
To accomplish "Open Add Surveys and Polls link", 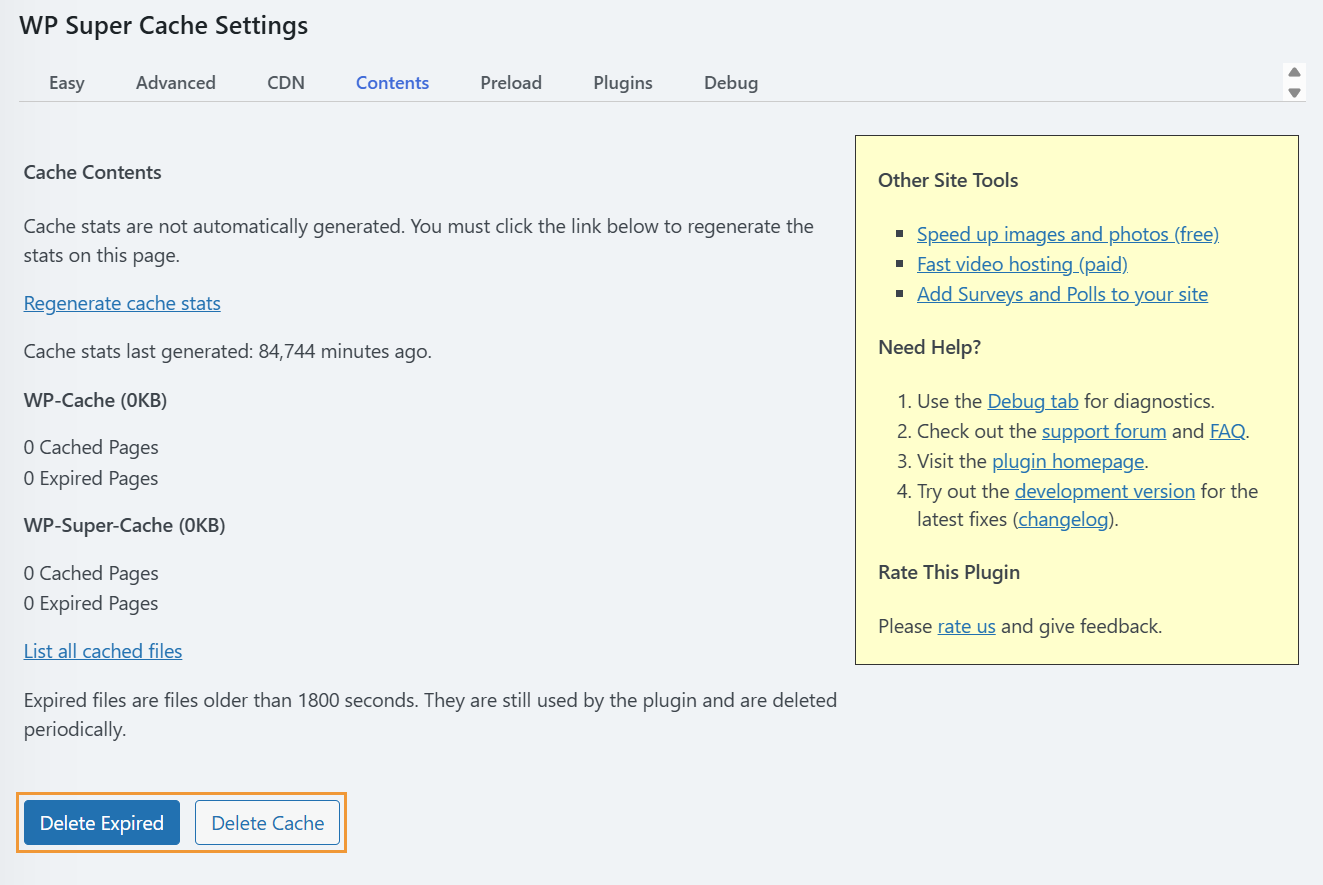I will [1062, 294].
